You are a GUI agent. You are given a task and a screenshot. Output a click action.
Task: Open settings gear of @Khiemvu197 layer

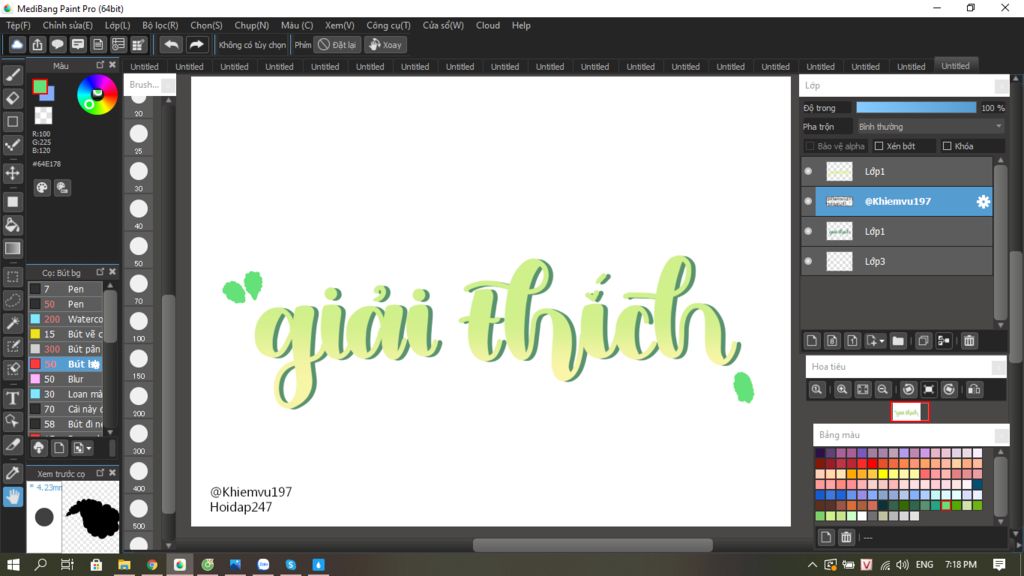983,202
